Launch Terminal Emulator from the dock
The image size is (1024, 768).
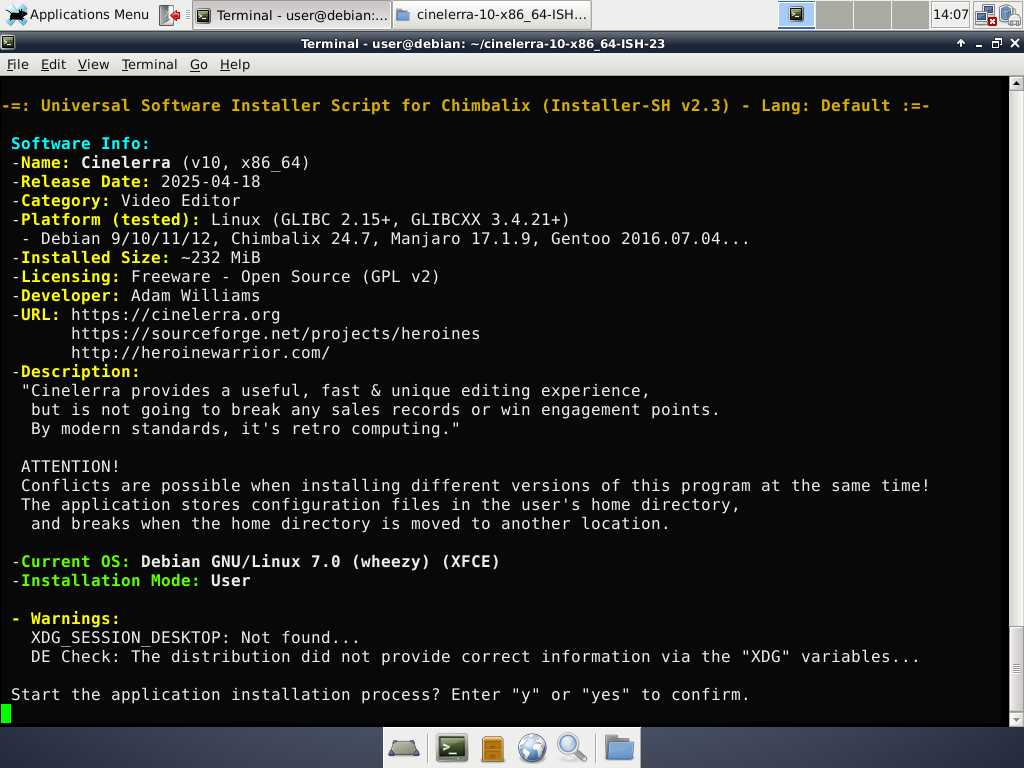[452, 748]
